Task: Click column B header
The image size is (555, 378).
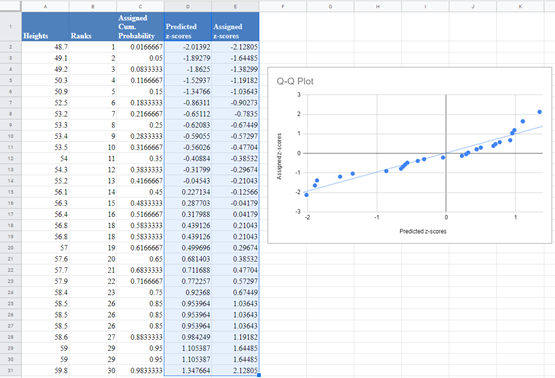Action: pos(93,6)
